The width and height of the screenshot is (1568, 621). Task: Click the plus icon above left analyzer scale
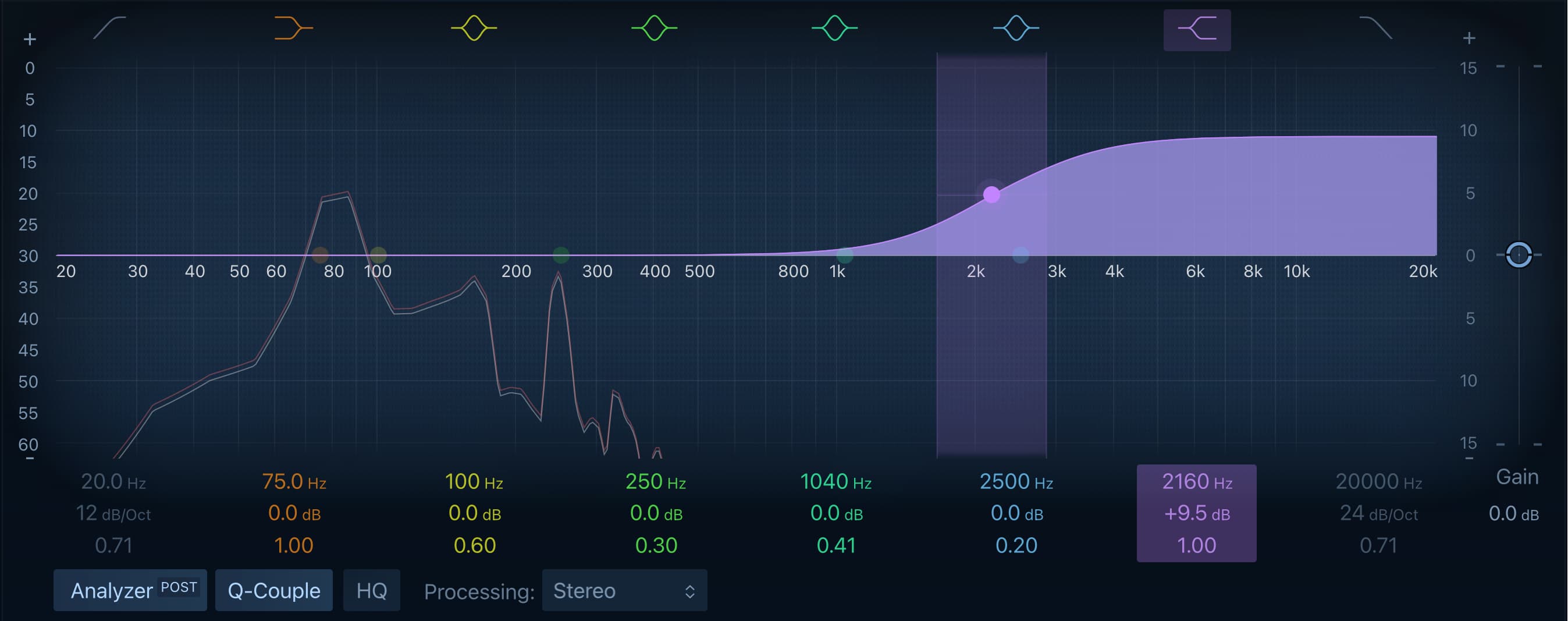30,40
